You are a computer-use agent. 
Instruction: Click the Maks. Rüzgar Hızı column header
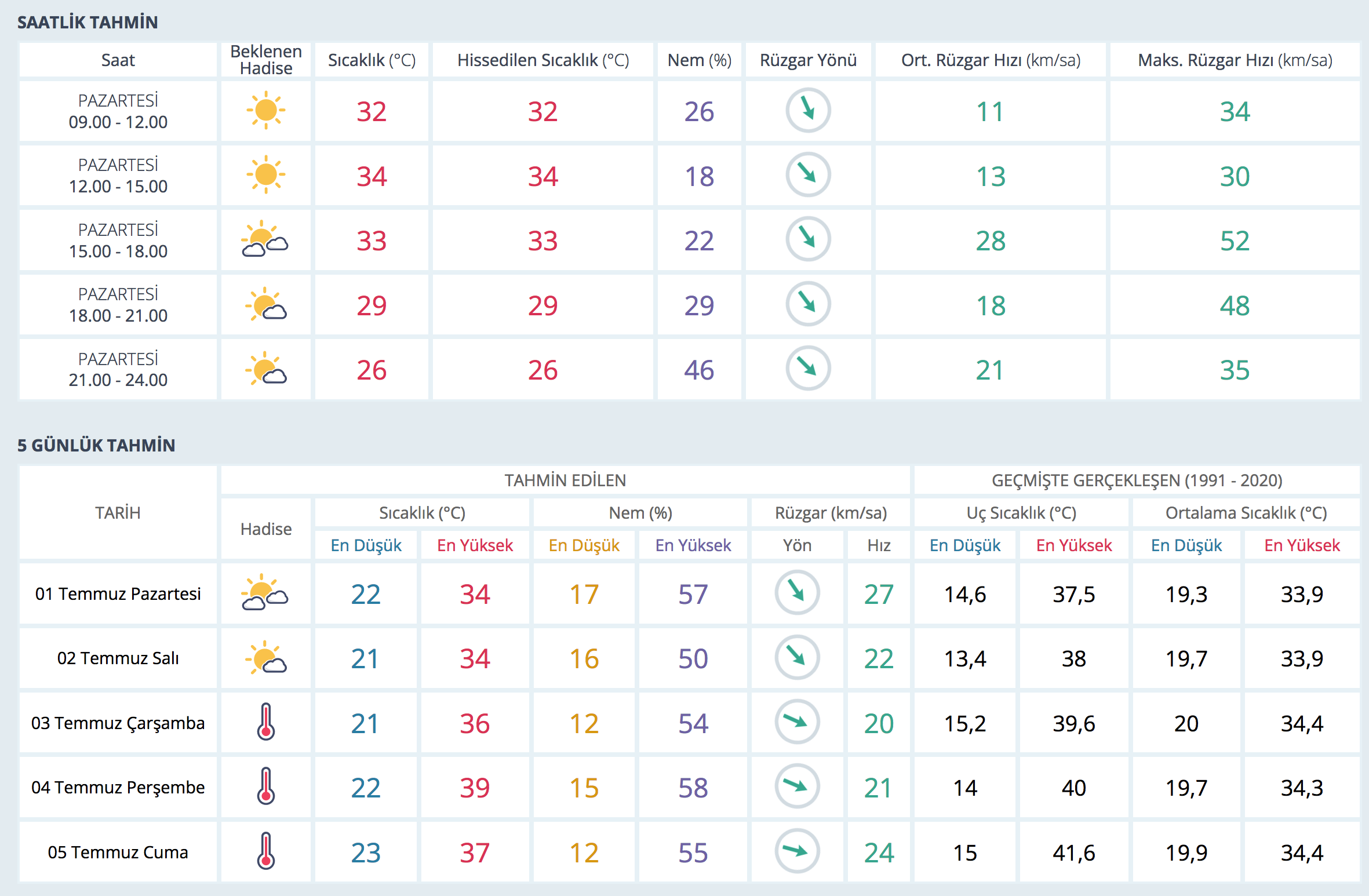1235,60
